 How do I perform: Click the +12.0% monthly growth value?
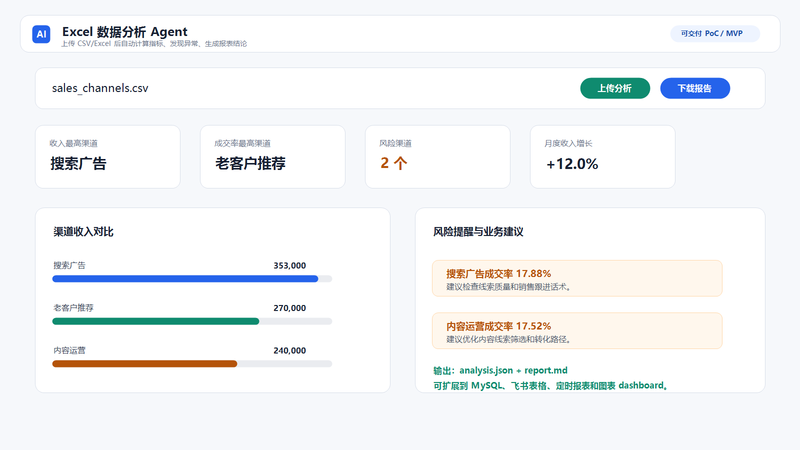571,164
